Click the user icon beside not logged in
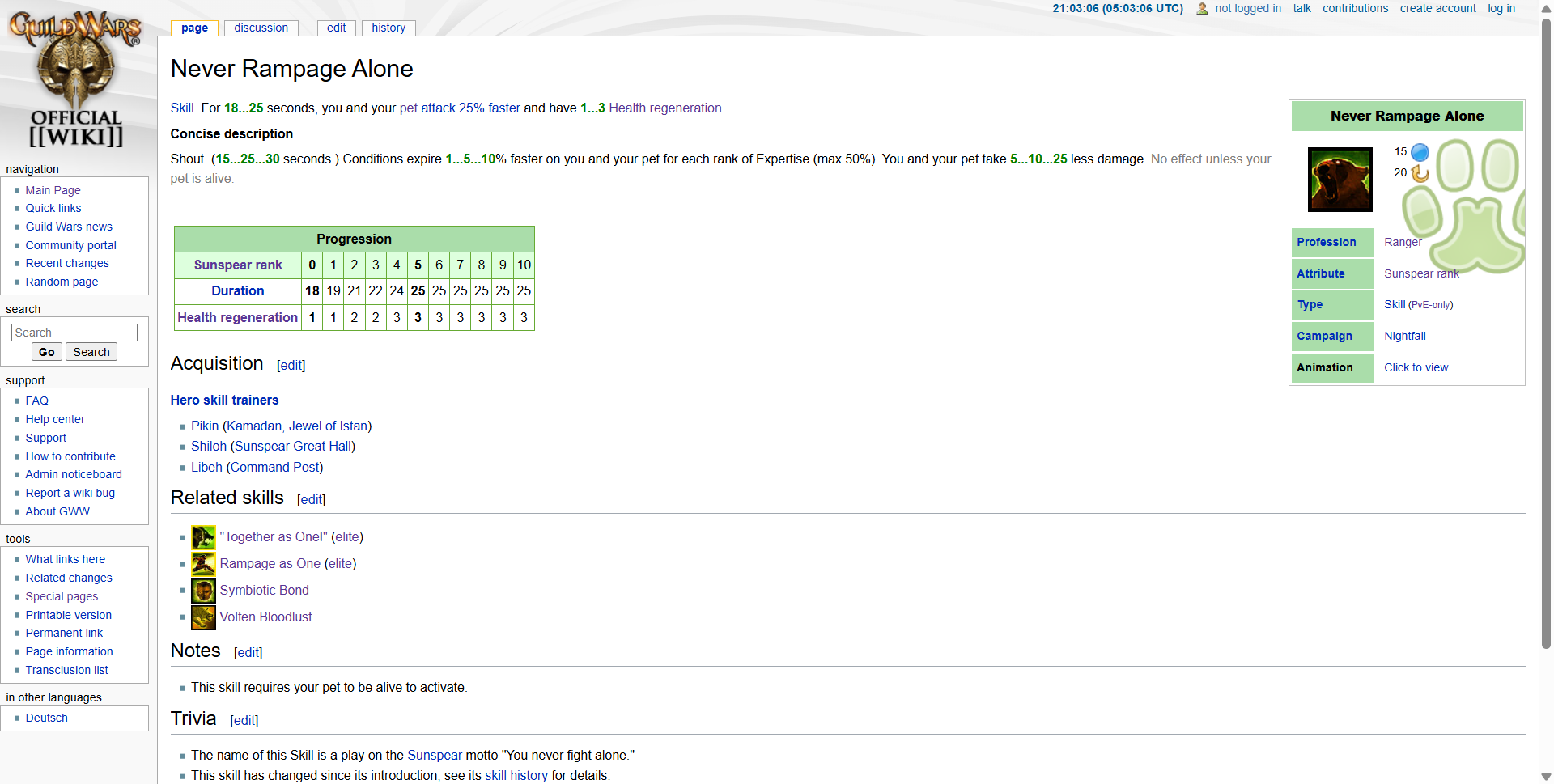1554x784 pixels. click(1202, 9)
